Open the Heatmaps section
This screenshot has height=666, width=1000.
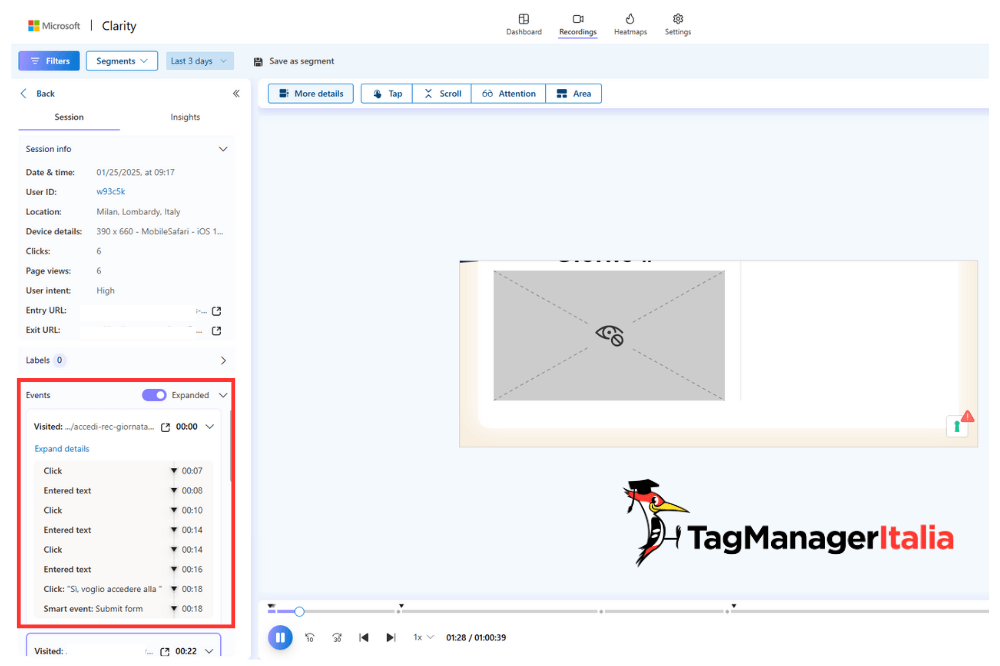click(630, 24)
